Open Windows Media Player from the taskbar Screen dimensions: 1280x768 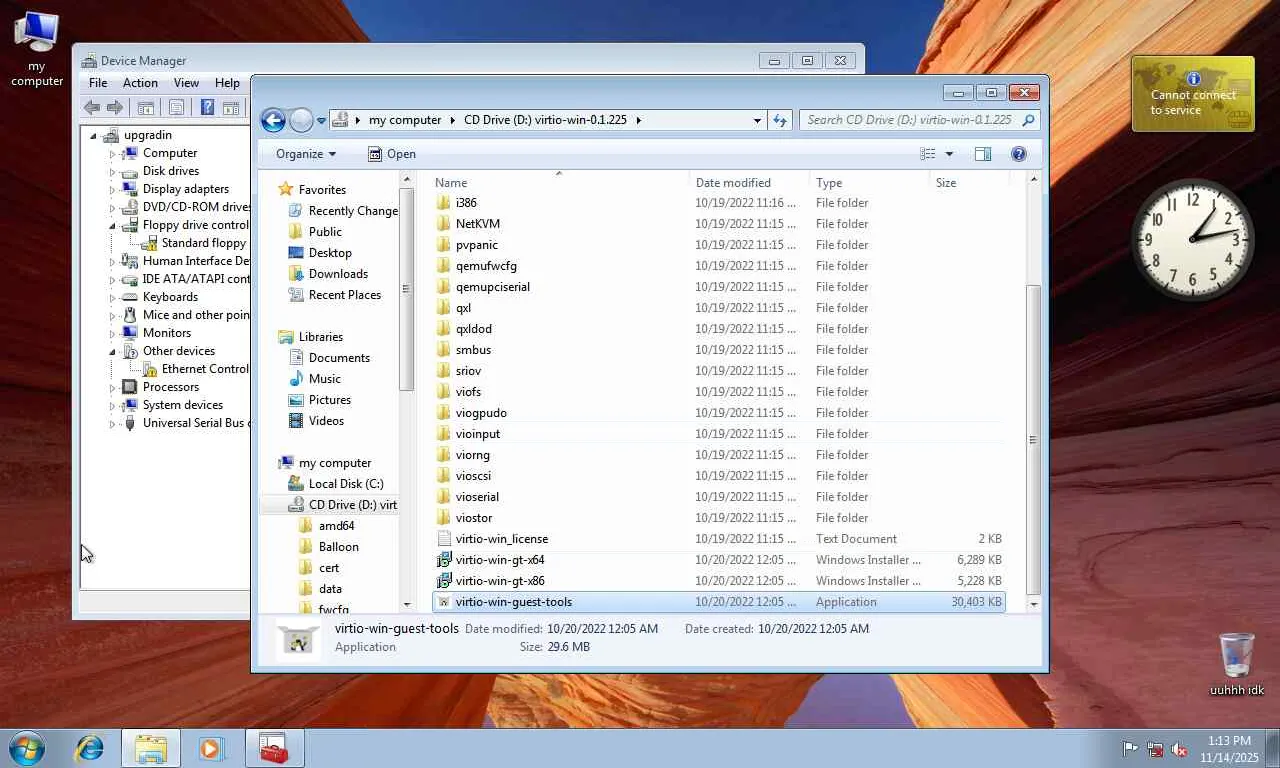(x=211, y=748)
